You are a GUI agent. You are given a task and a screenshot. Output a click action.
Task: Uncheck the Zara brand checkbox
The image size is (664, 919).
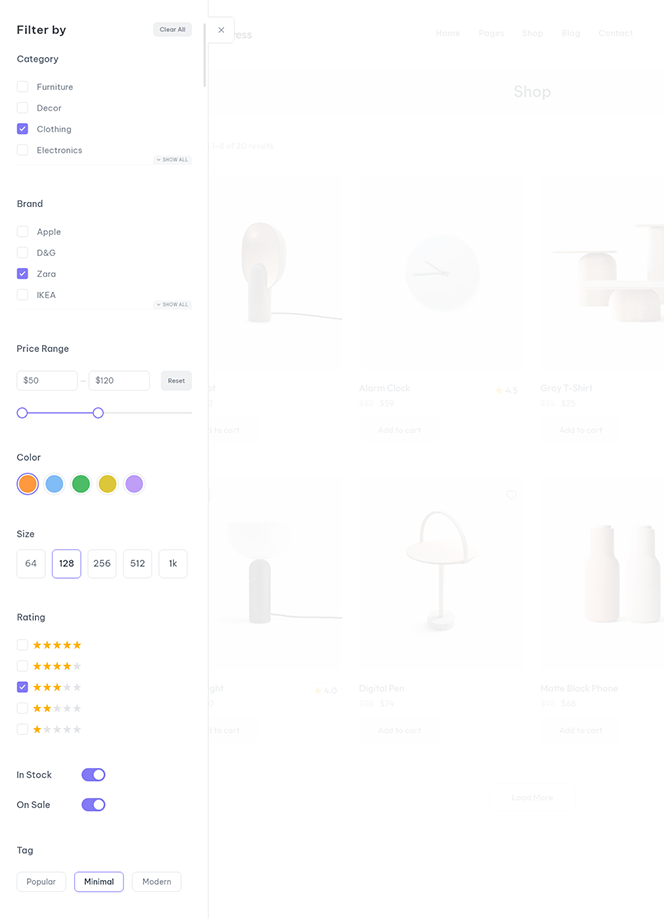click(23, 274)
